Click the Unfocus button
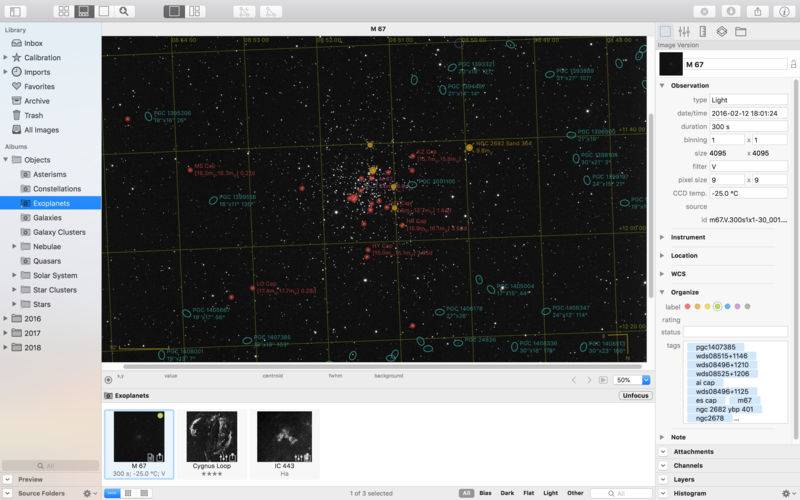800x500 pixels. click(x=635, y=395)
